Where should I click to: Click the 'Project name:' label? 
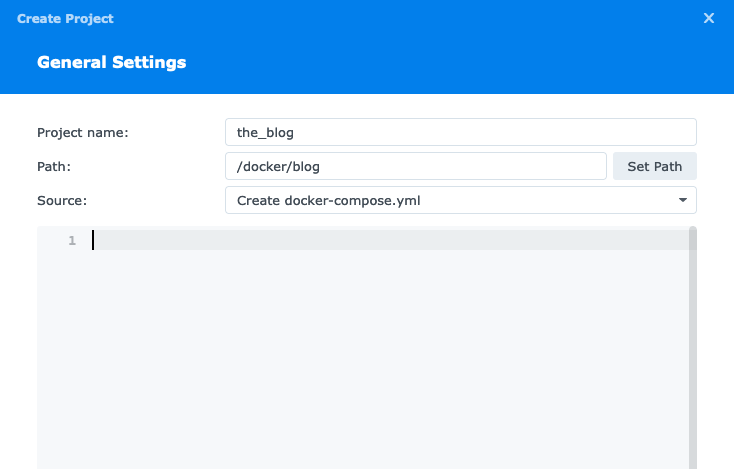(x=83, y=132)
